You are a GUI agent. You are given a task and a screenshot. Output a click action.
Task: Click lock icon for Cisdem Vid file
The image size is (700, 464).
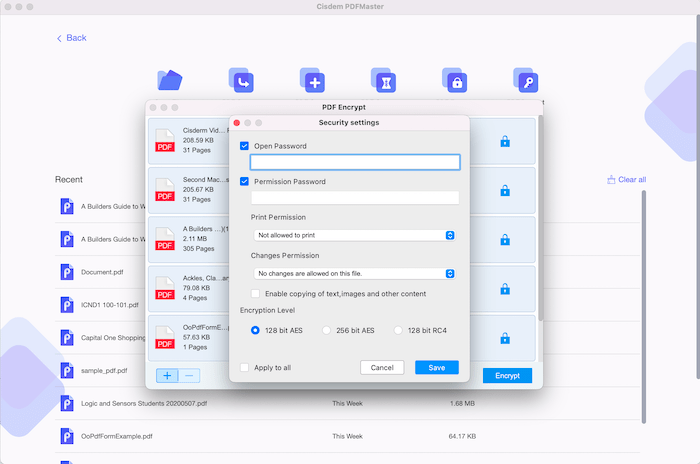[505, 142]
